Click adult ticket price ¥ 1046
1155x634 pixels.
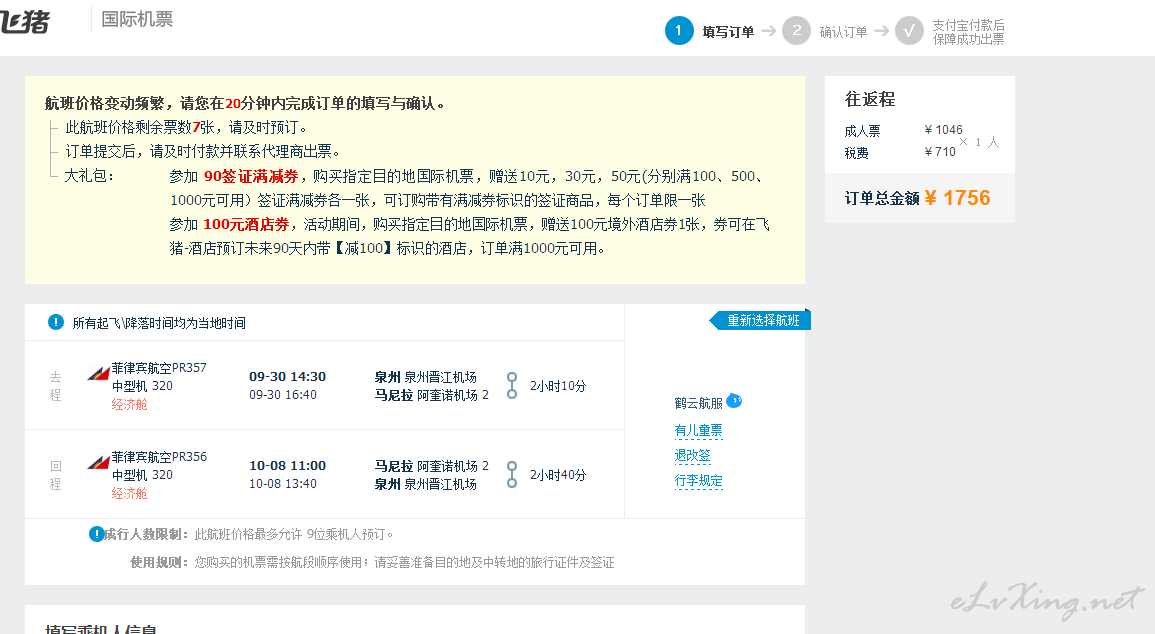pyautogui.click(x=944, y=130)
